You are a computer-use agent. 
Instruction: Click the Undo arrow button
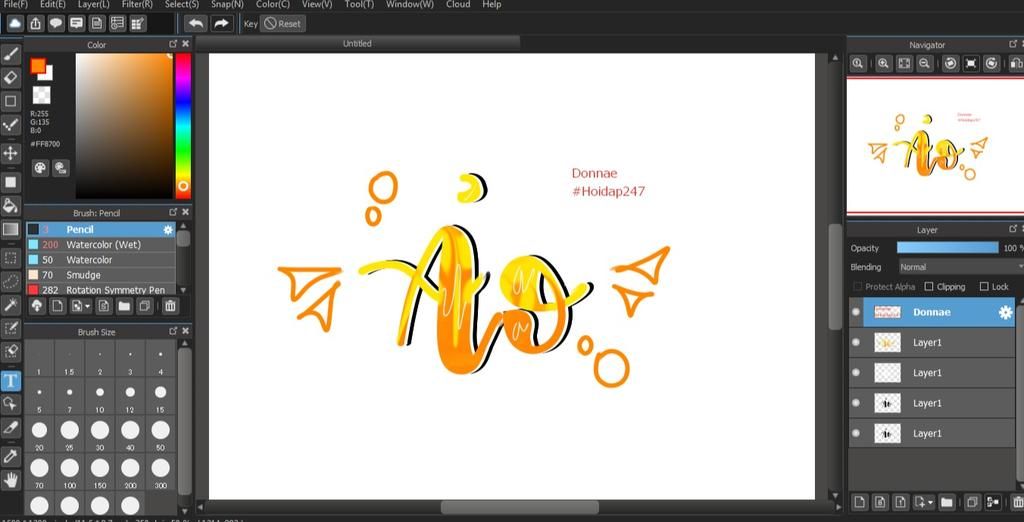[x=195, y=24]
